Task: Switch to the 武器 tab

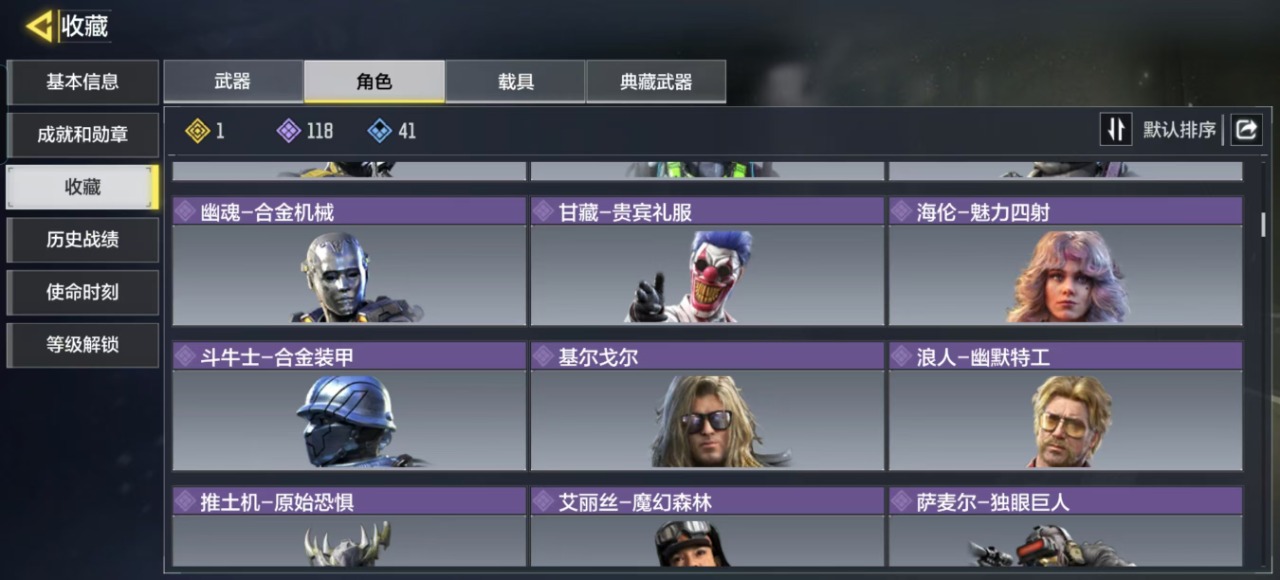Action: tap(233, 82)
